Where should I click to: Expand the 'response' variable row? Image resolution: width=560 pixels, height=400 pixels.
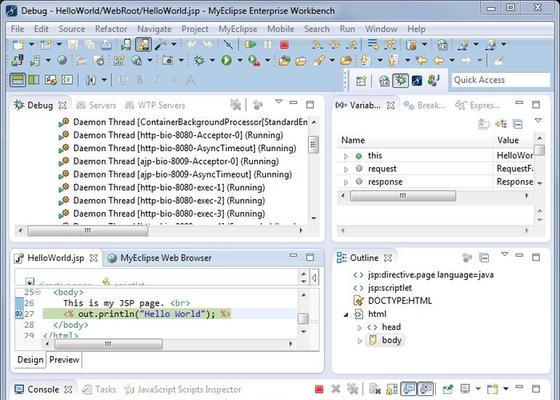pyautogui.click(x=346, y=182)
